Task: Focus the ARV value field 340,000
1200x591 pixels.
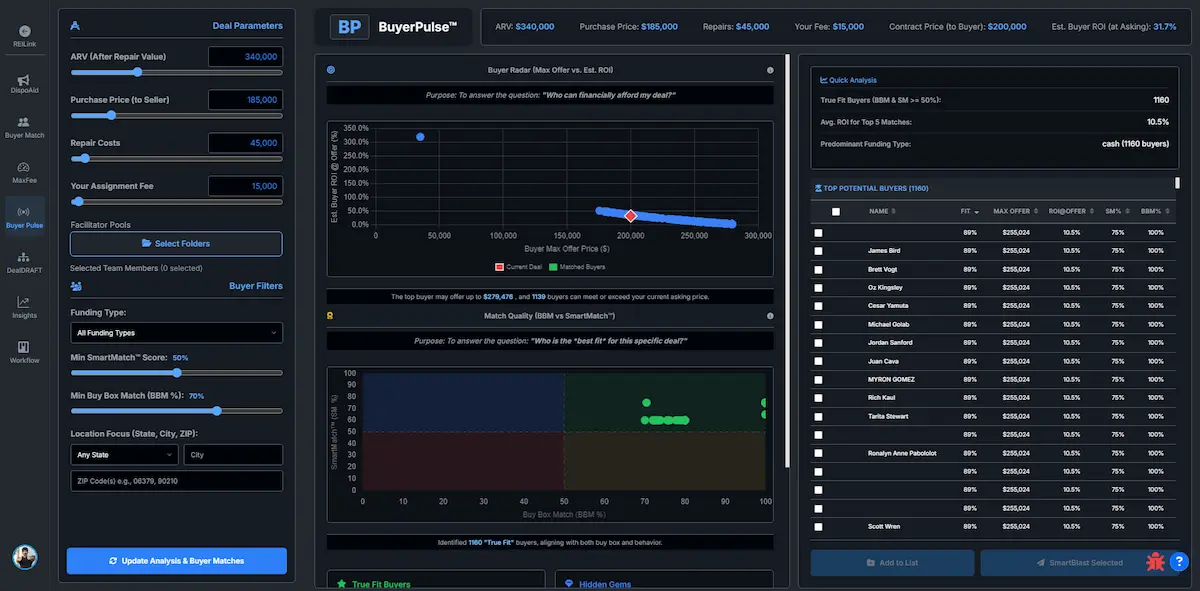Action: tap(245, 57)
